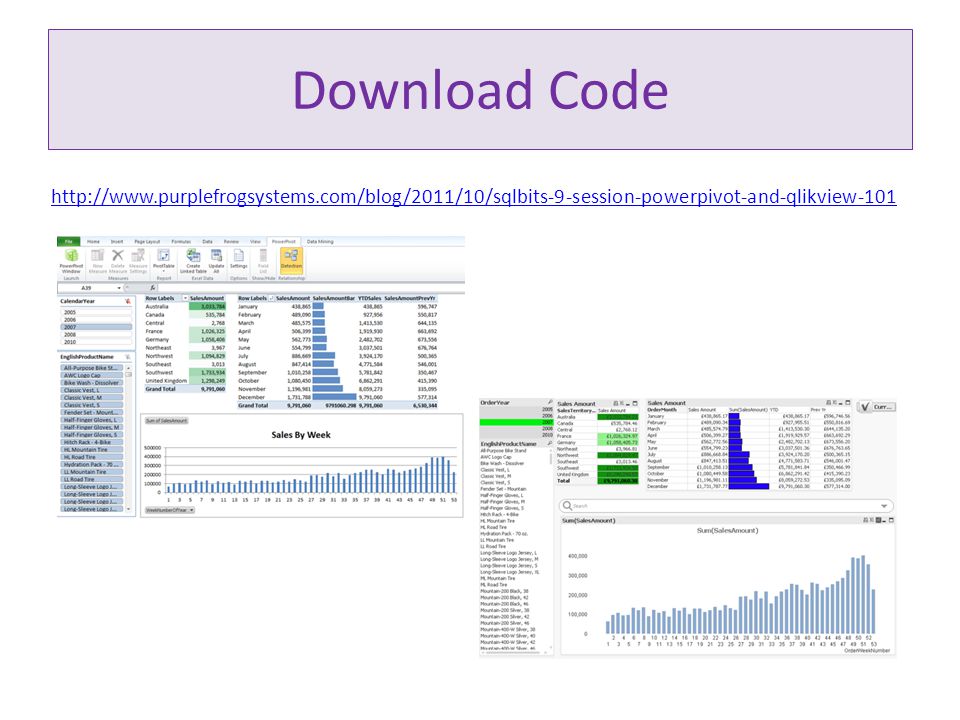
Task: Switch to the Formulas ribbon tab
Action: click(181, 242)
